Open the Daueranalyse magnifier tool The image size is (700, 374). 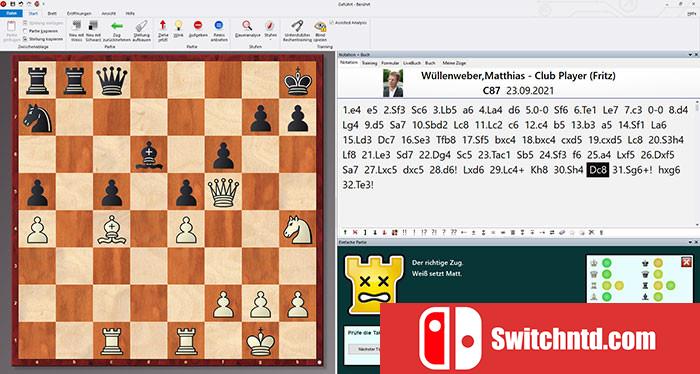click(x=247, y=29)
